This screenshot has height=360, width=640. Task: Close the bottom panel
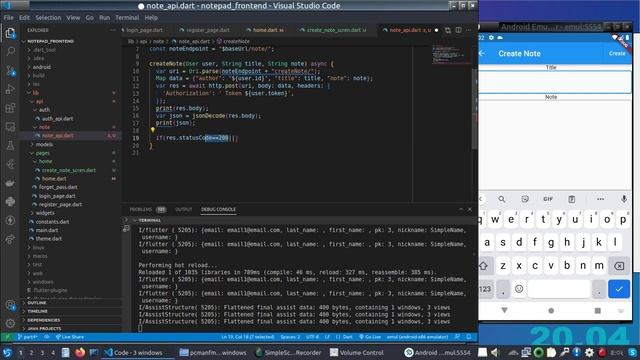(x=470, y=209)
